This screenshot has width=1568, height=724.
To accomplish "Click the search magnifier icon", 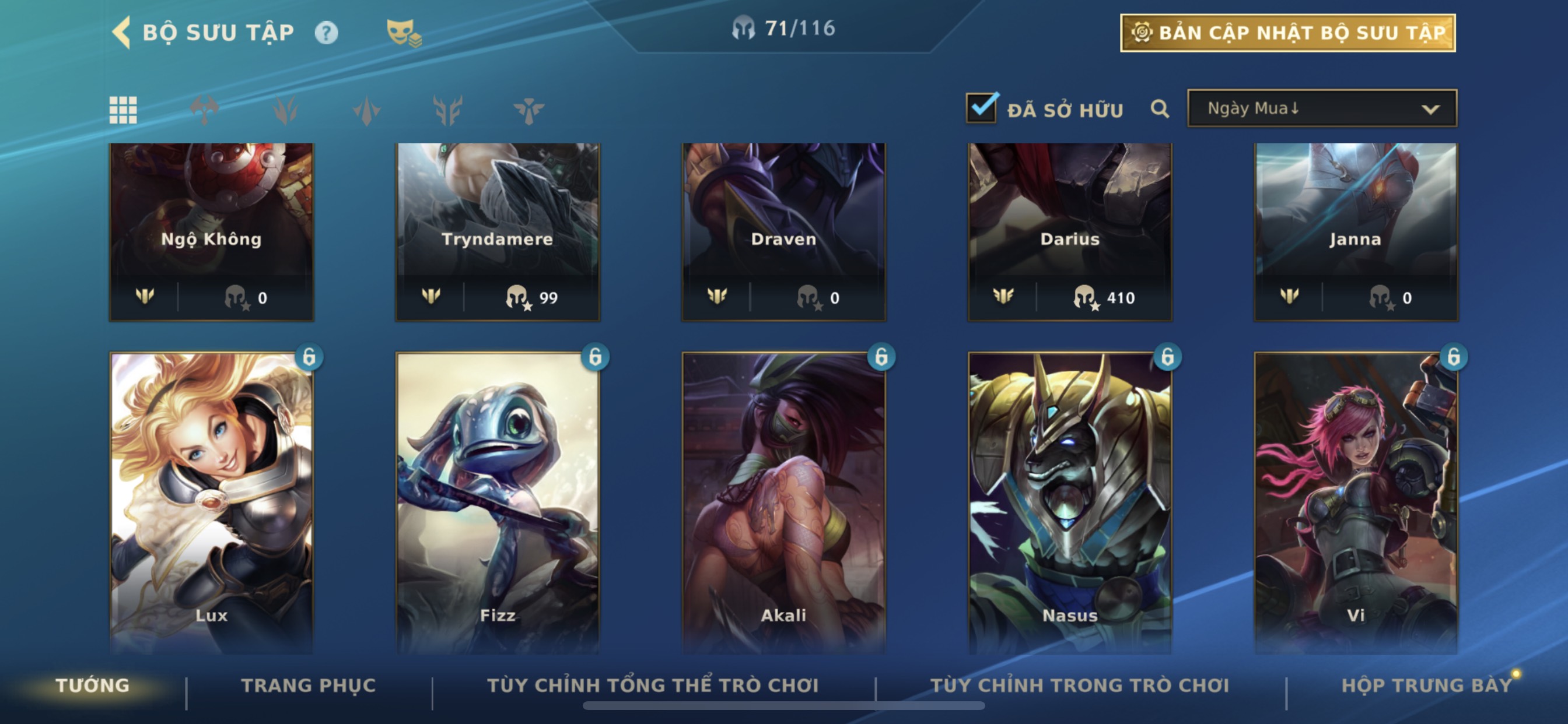I will 1160,110.
